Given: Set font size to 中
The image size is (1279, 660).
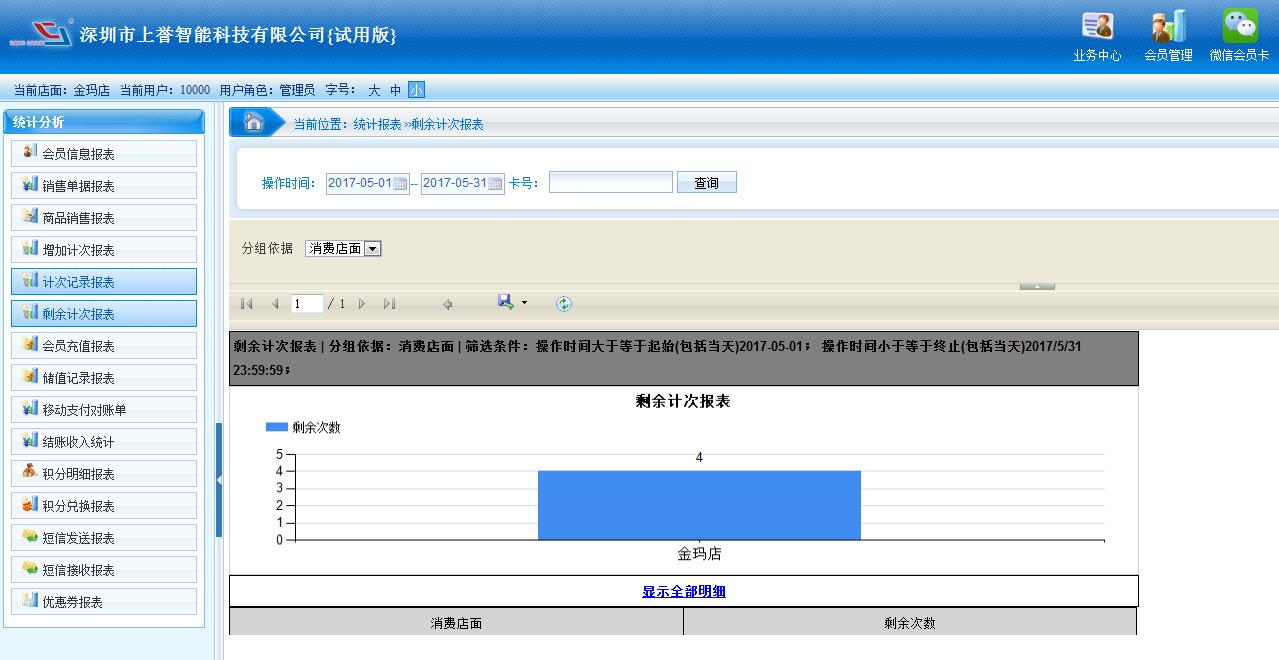Looking at the screenshot, I should 396,90.
